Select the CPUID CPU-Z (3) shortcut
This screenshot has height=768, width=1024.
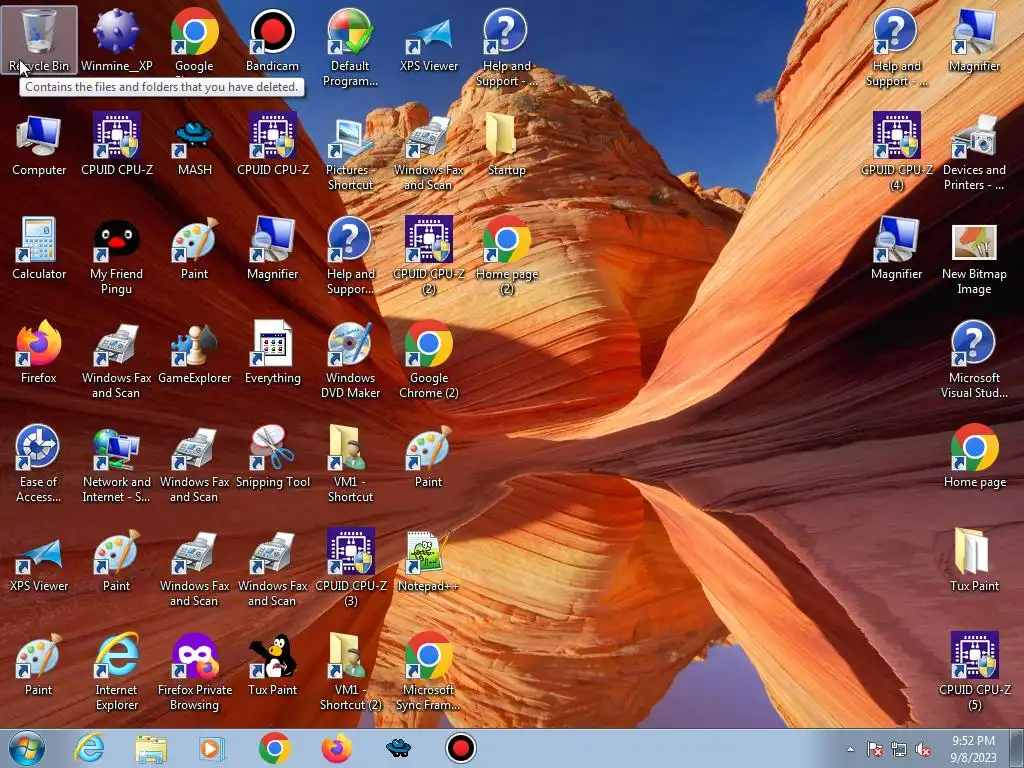350,567
